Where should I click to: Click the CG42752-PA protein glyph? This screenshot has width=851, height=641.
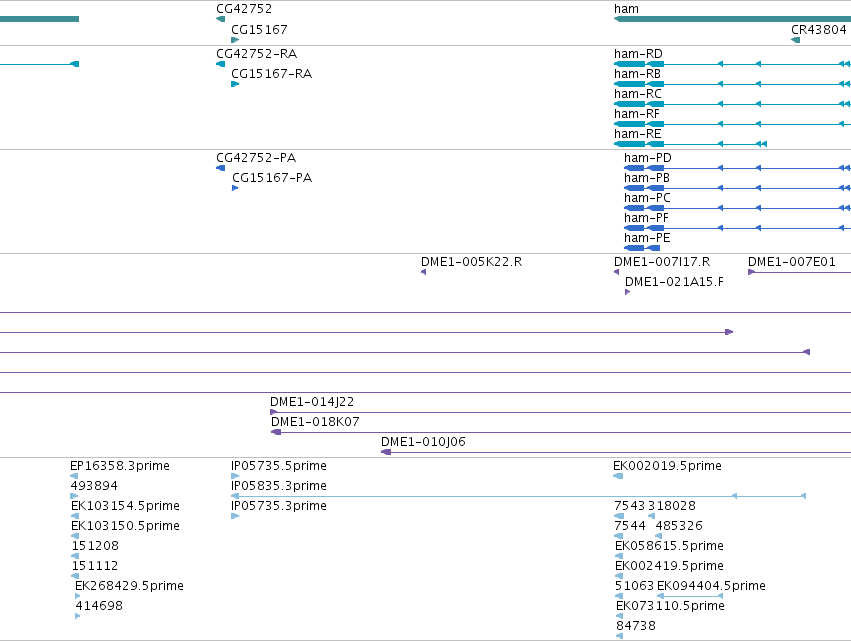click(x=220, y=168)
